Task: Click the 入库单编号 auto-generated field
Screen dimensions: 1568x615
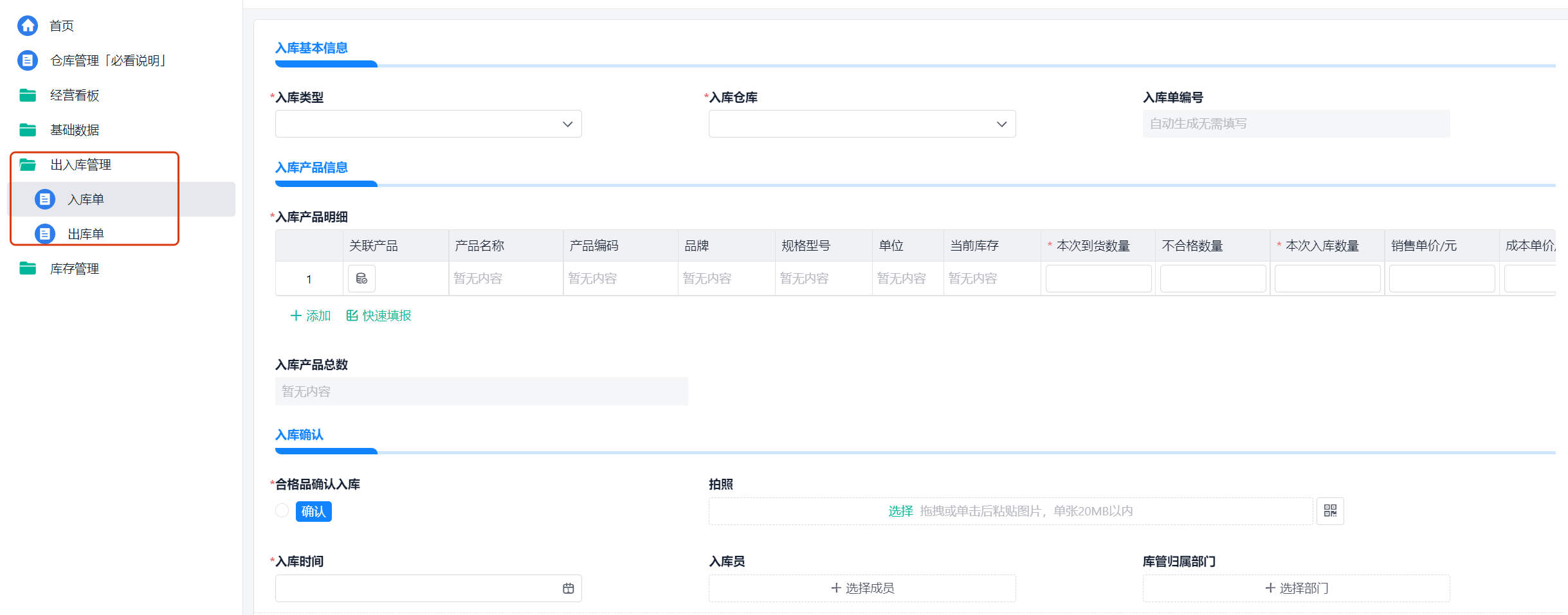Action: (x=1296, y=123)
